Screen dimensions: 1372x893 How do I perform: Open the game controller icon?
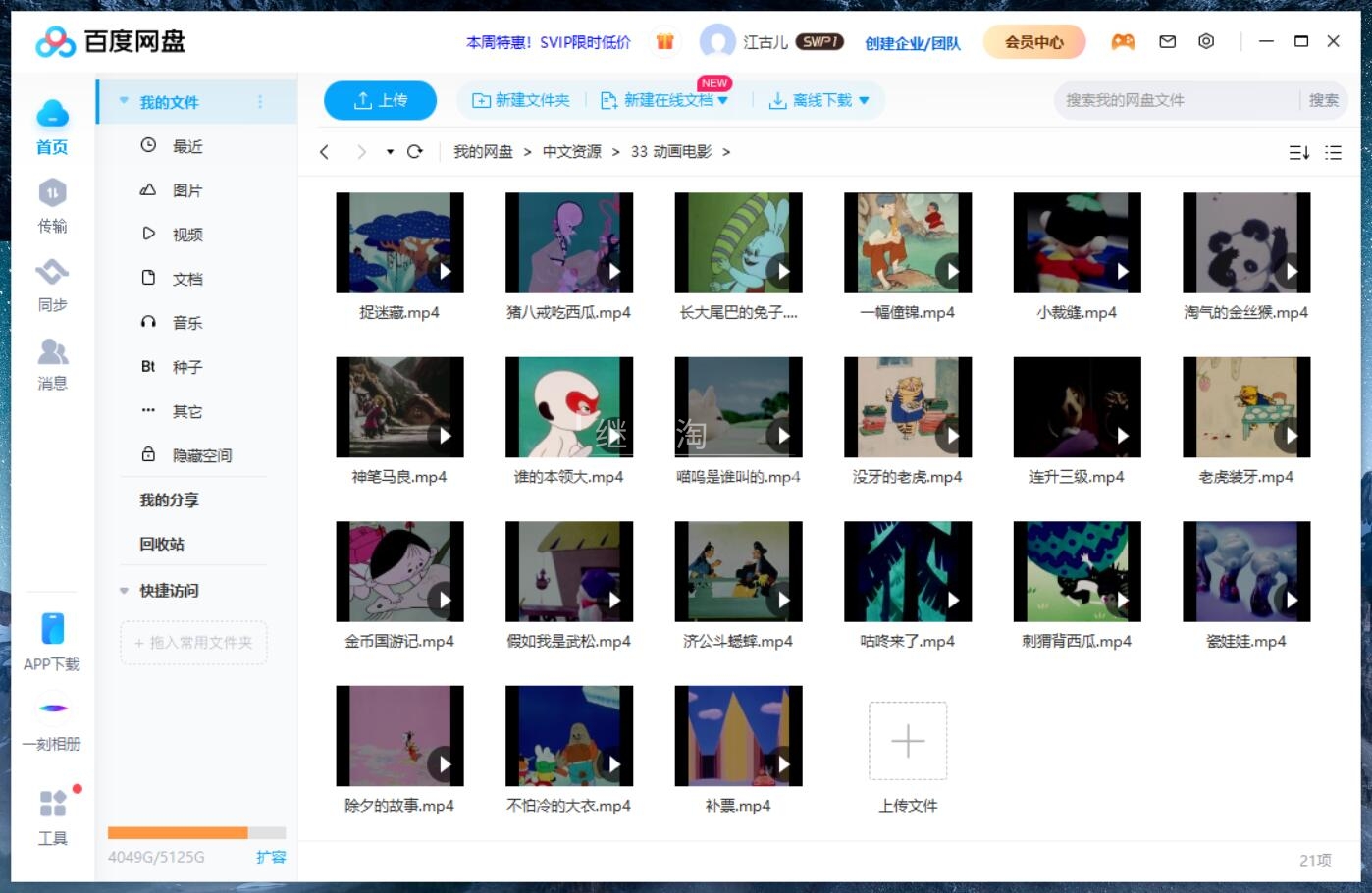(1123, 41)
